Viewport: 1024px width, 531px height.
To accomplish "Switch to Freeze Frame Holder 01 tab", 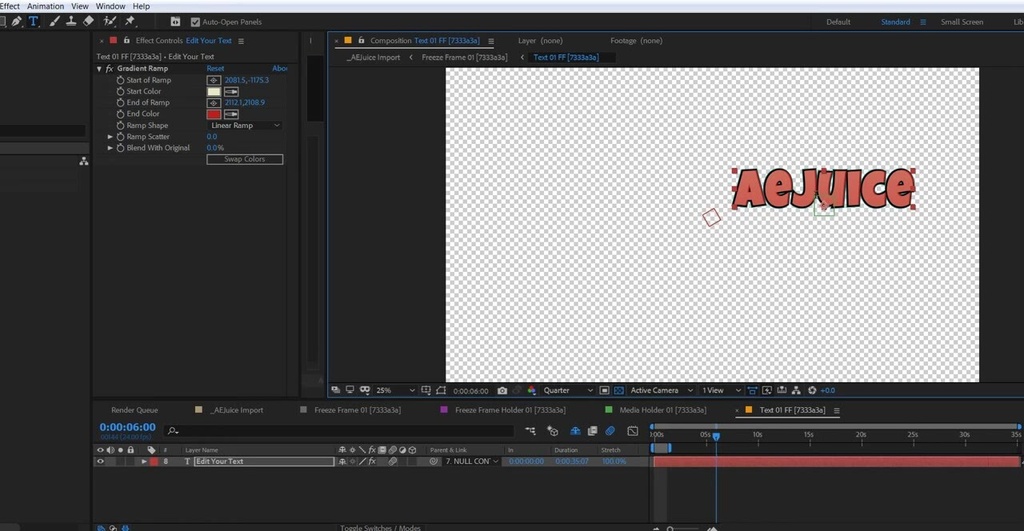I will (510, 410).
